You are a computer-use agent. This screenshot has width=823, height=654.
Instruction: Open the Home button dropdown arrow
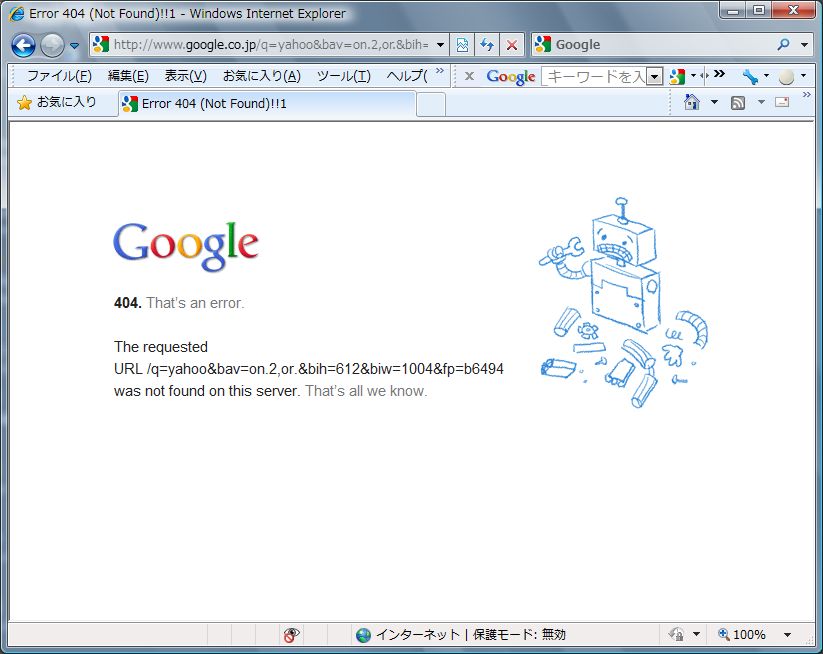coord(714,102)
